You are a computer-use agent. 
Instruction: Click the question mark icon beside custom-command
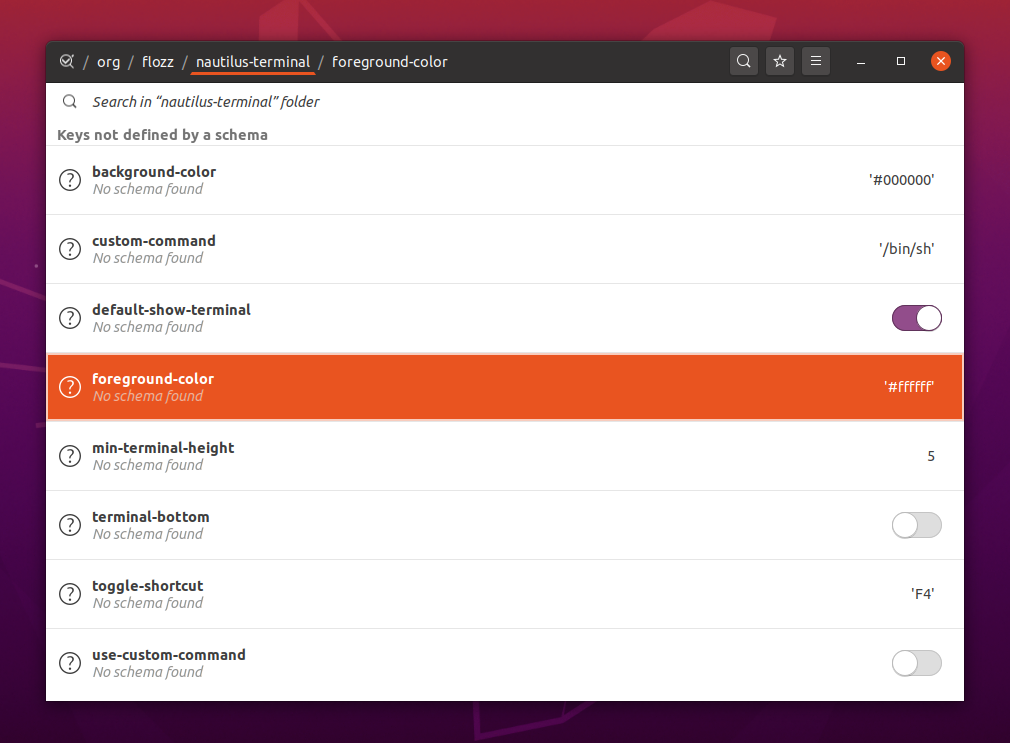pos(69,249)
